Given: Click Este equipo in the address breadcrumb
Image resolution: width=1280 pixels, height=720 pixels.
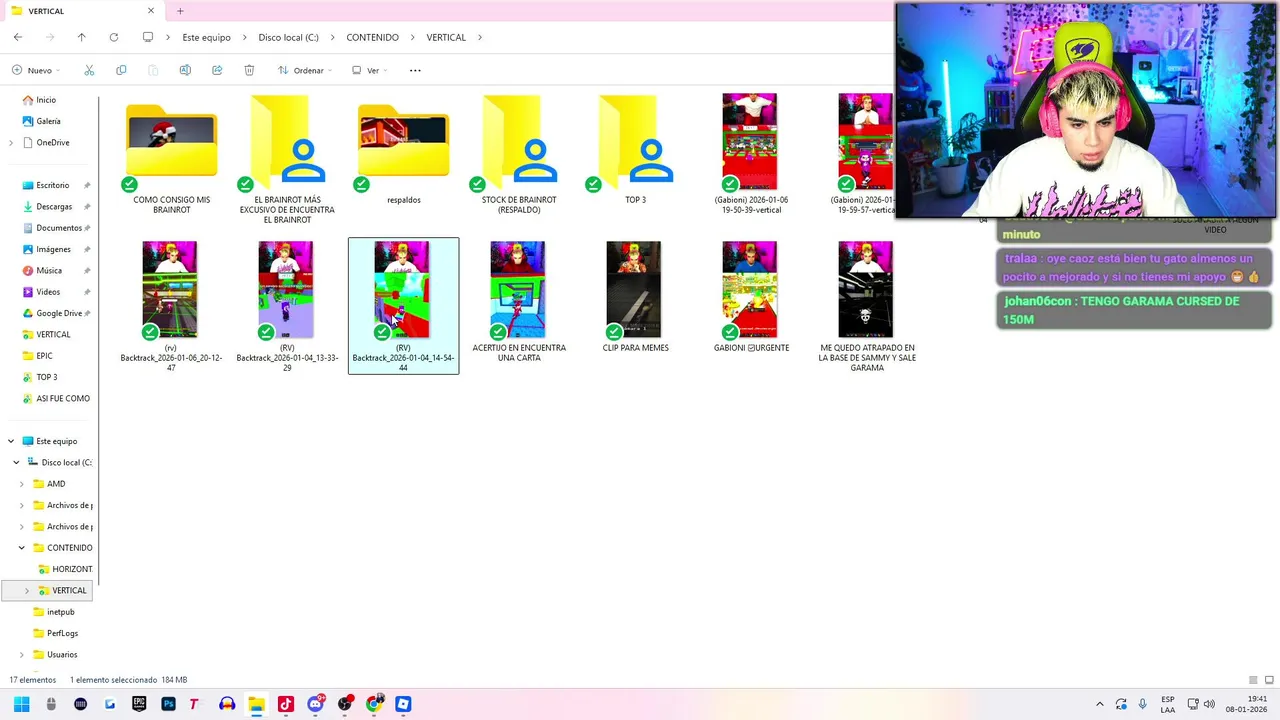Looking at the screenshot, I should pos(206,37).
